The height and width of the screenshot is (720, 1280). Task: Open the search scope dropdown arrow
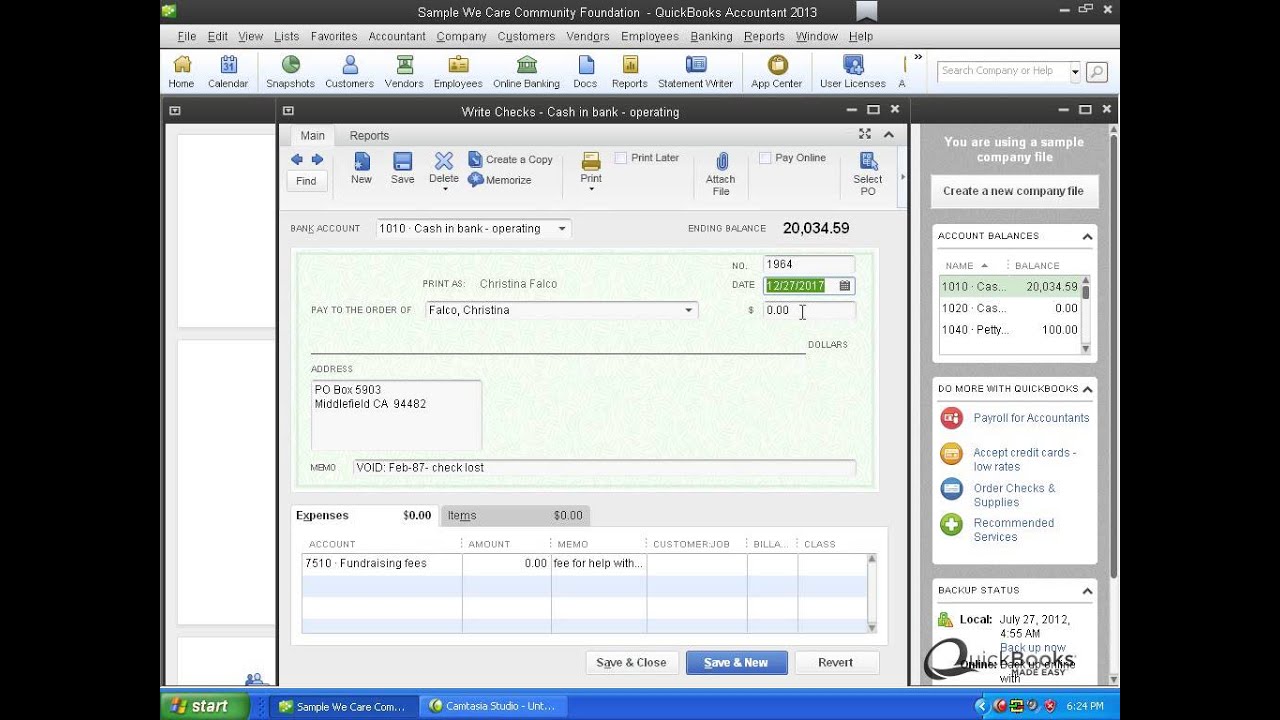[1076, 72]
